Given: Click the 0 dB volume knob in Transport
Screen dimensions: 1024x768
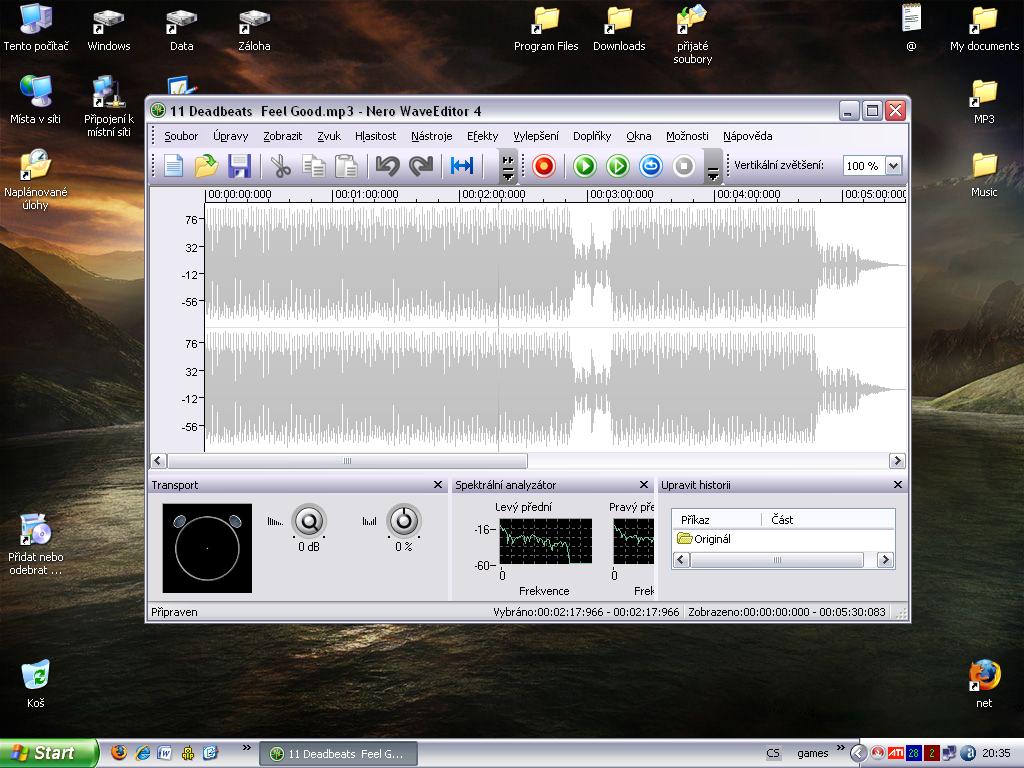Looking at the screenshot, I should [x=309, y=521].
